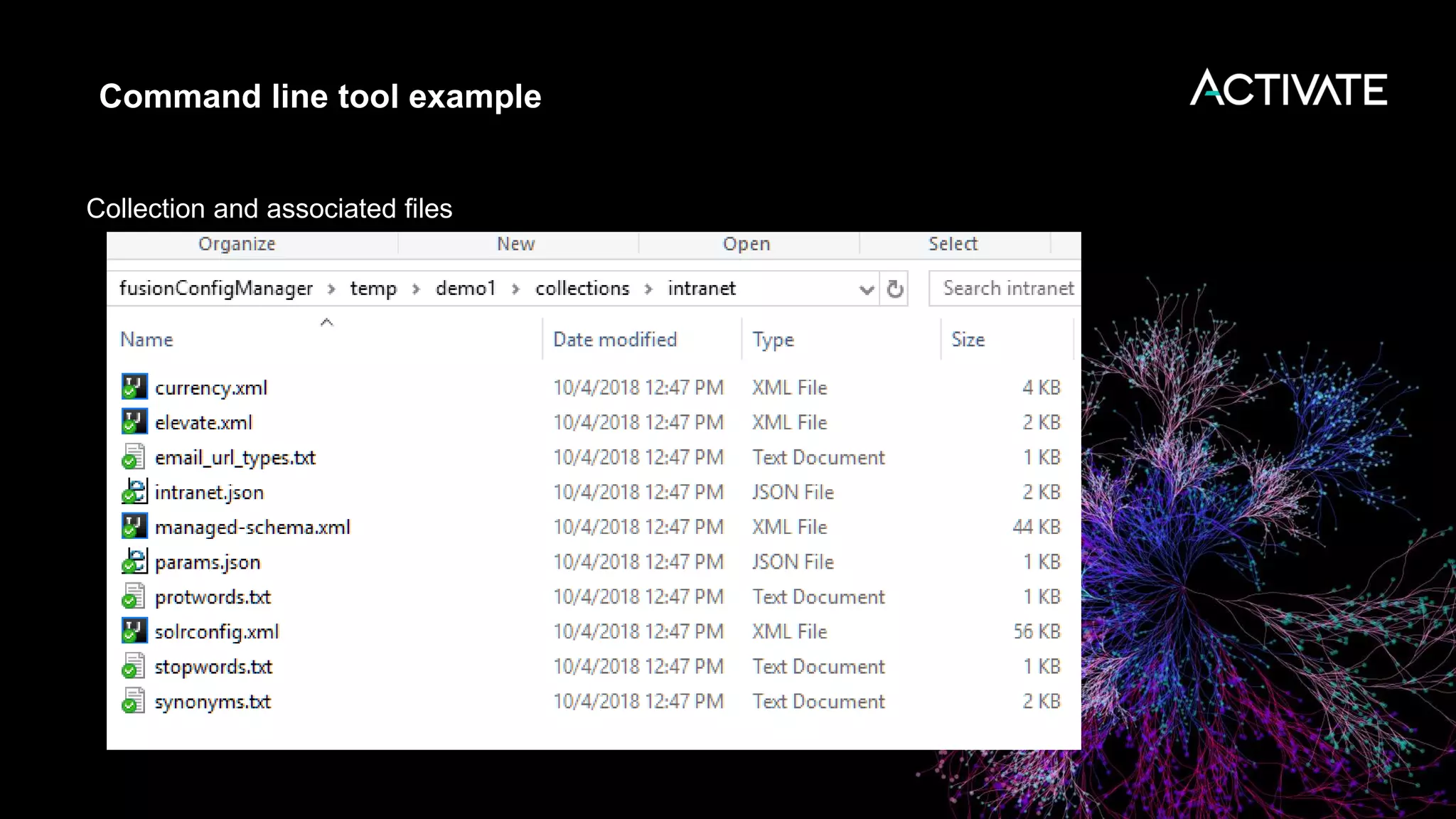This screenshot has width=1456, height=819.
Task: Click the sort arrow above Name column
Action: pos(326,322)
